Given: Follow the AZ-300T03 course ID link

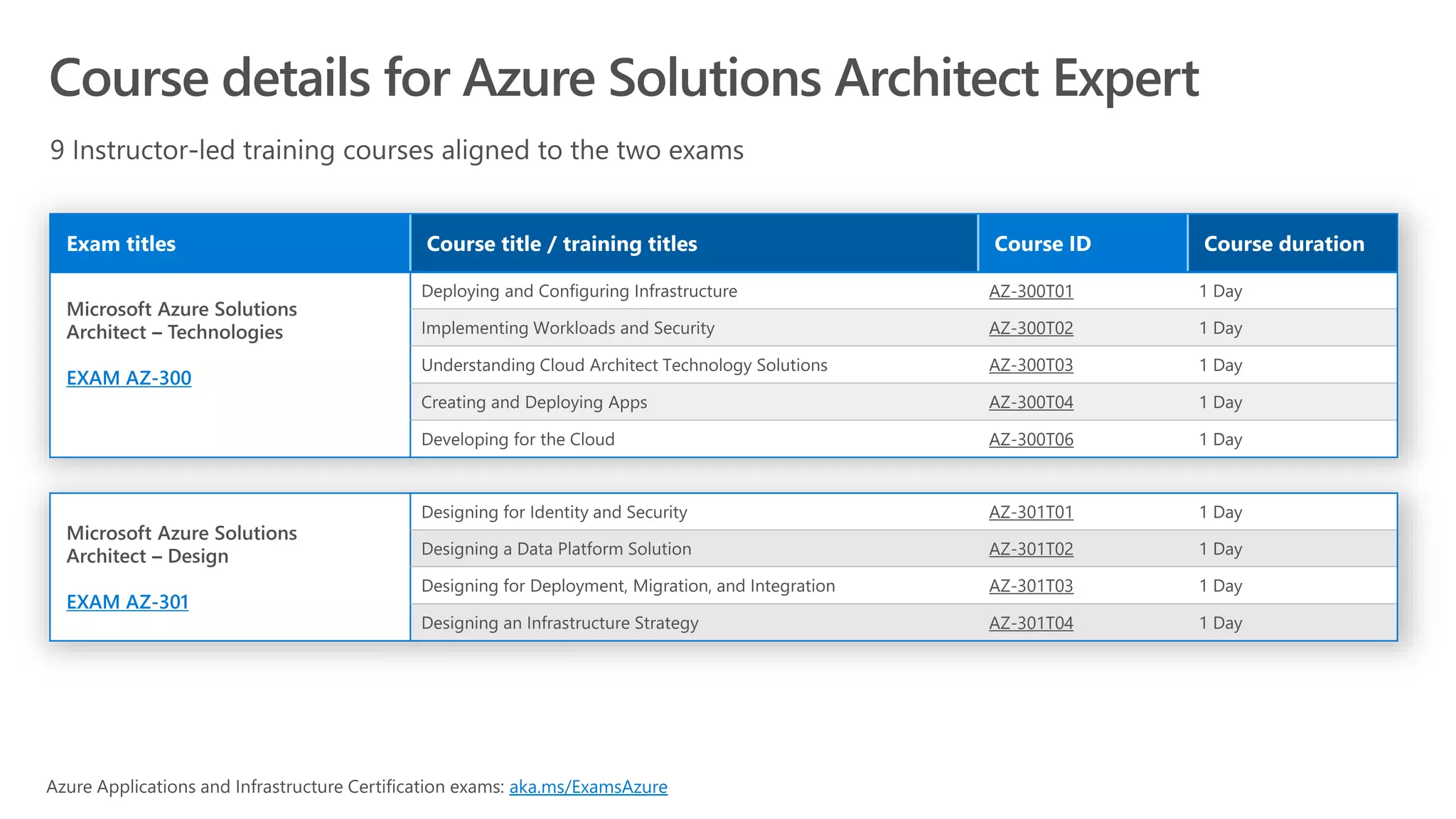Looking at the screenshot, I should pyautogui.click(x=1031, y=365).
